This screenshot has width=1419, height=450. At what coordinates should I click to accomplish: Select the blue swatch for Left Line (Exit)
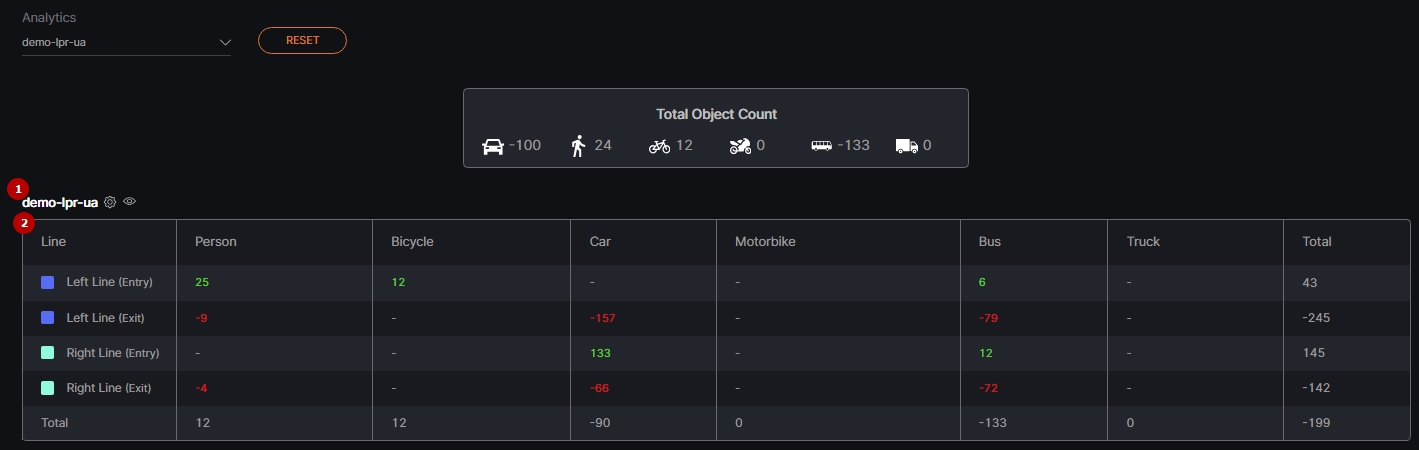pos(47,318)
